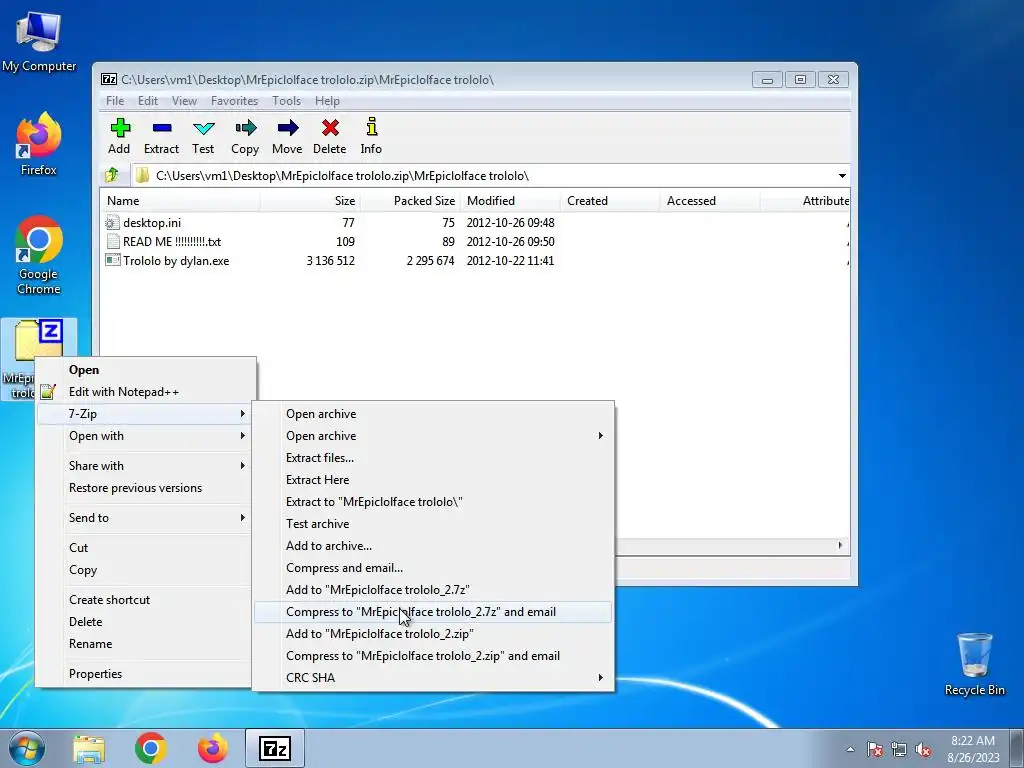Click the Move toolbar icon

pos(287,127)
